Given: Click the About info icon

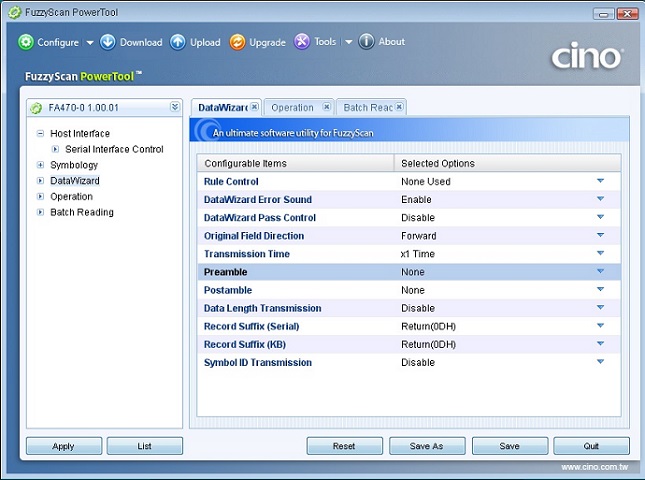Looking at the screenshot, I should coord(366,42).
